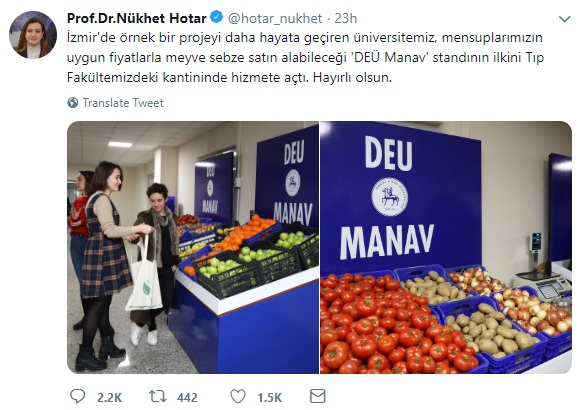Open Nükhet Hotar's profile avatar
Screen dimensions: 579x410
pyautogui.click(x=33, y=35)
